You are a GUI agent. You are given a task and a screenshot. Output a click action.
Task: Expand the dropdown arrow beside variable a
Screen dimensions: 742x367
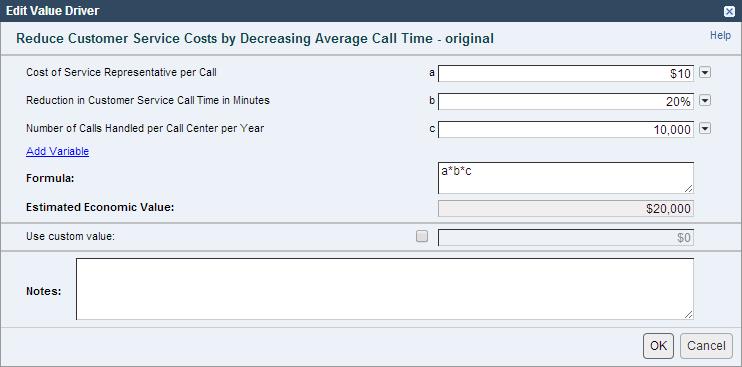click(x=705, y=73)
